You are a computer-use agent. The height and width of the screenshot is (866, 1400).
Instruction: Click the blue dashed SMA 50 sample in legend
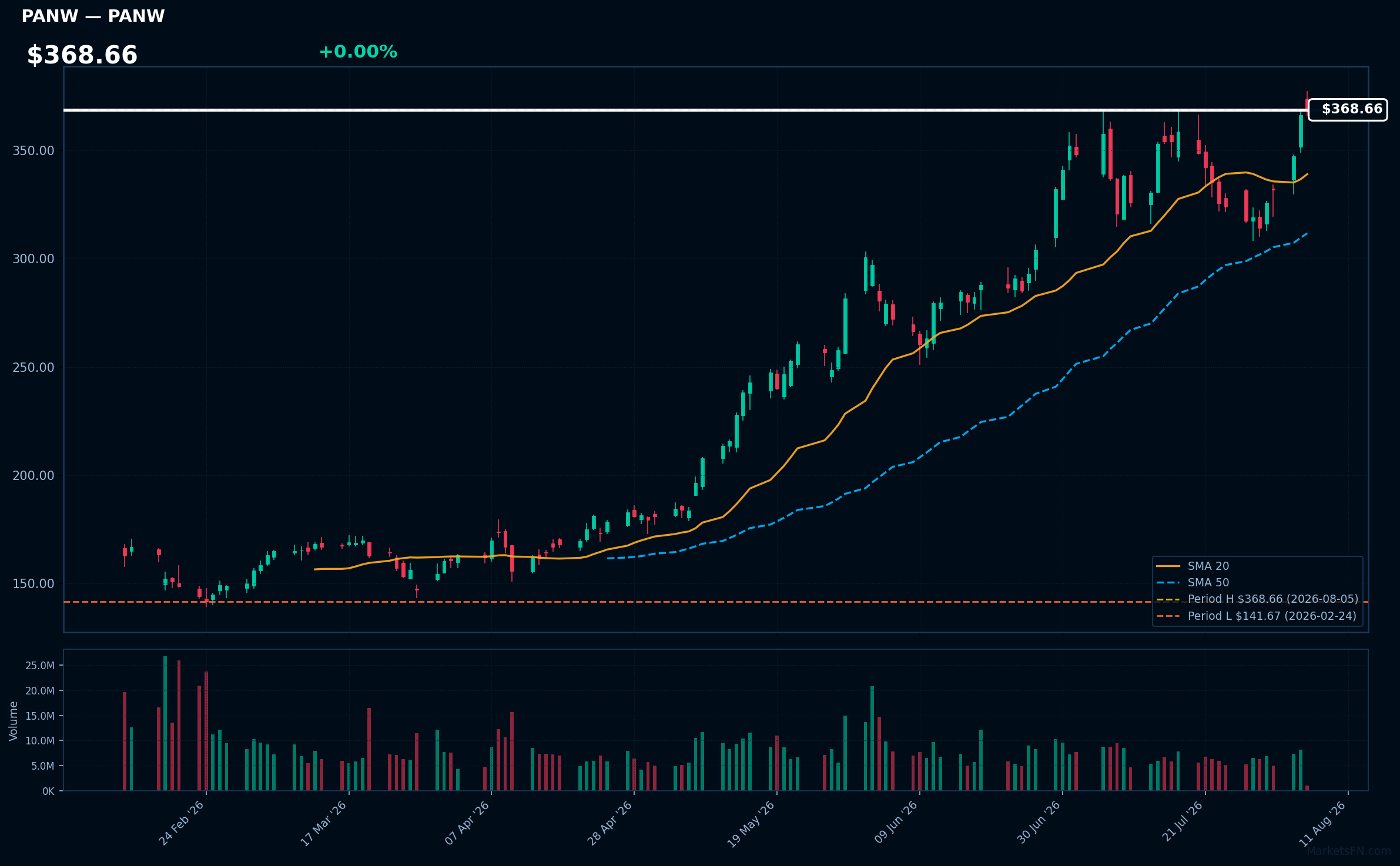point(1168,583)
